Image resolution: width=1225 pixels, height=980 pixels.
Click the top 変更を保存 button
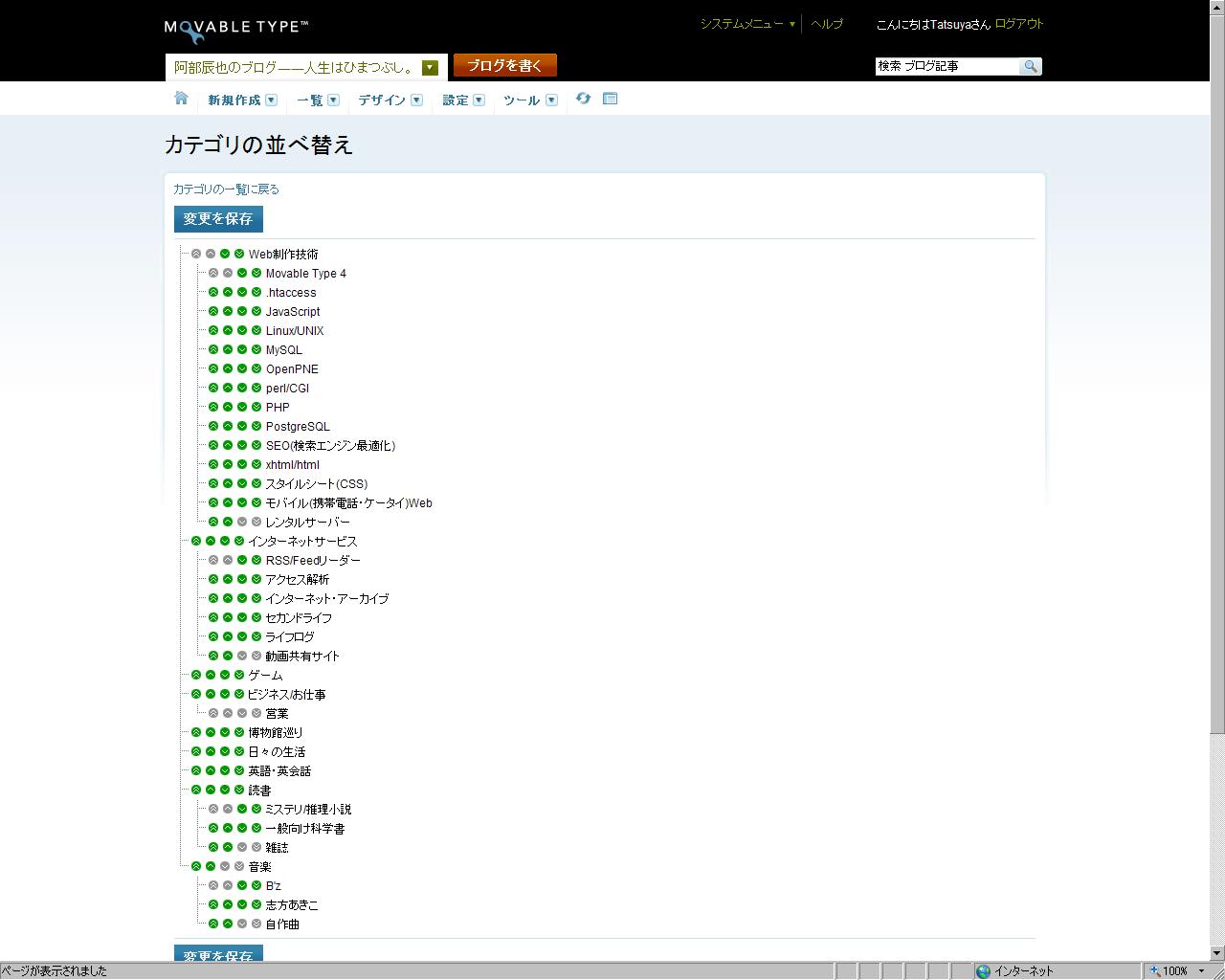click(x=218, y=218)
